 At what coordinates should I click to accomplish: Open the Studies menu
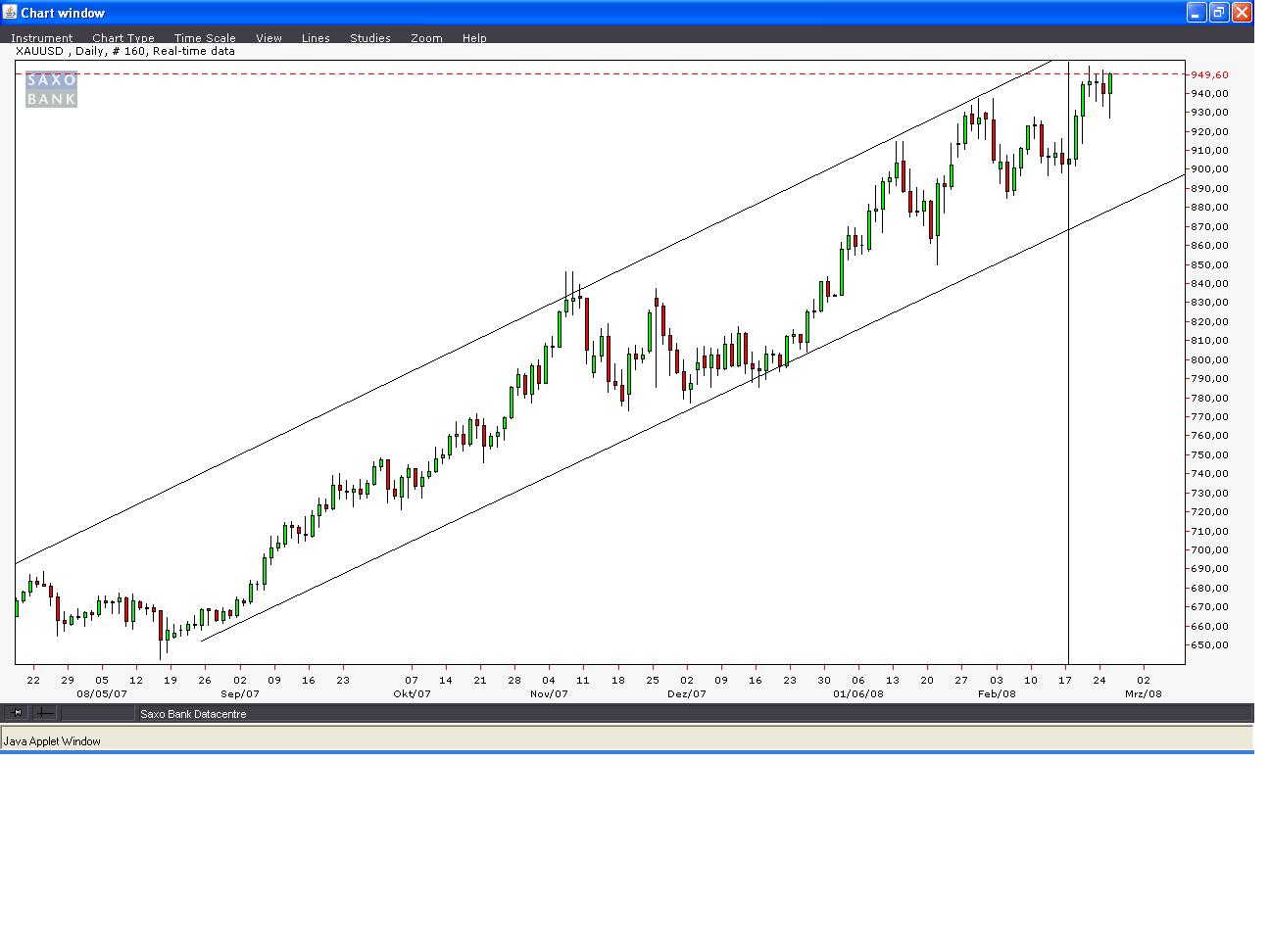370,38
